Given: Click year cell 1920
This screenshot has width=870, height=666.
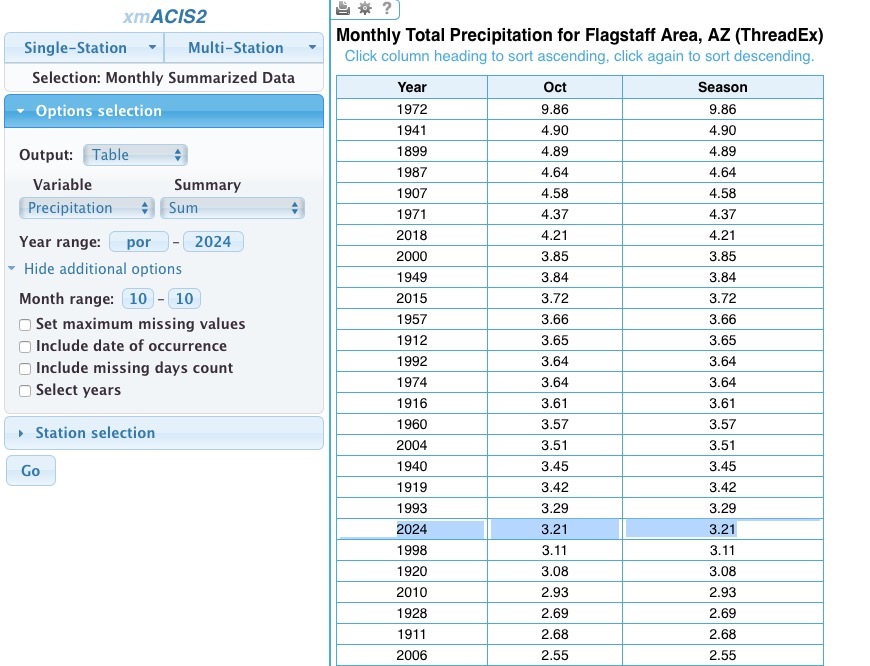Looking at the screenshot, I should pos(412,572).
